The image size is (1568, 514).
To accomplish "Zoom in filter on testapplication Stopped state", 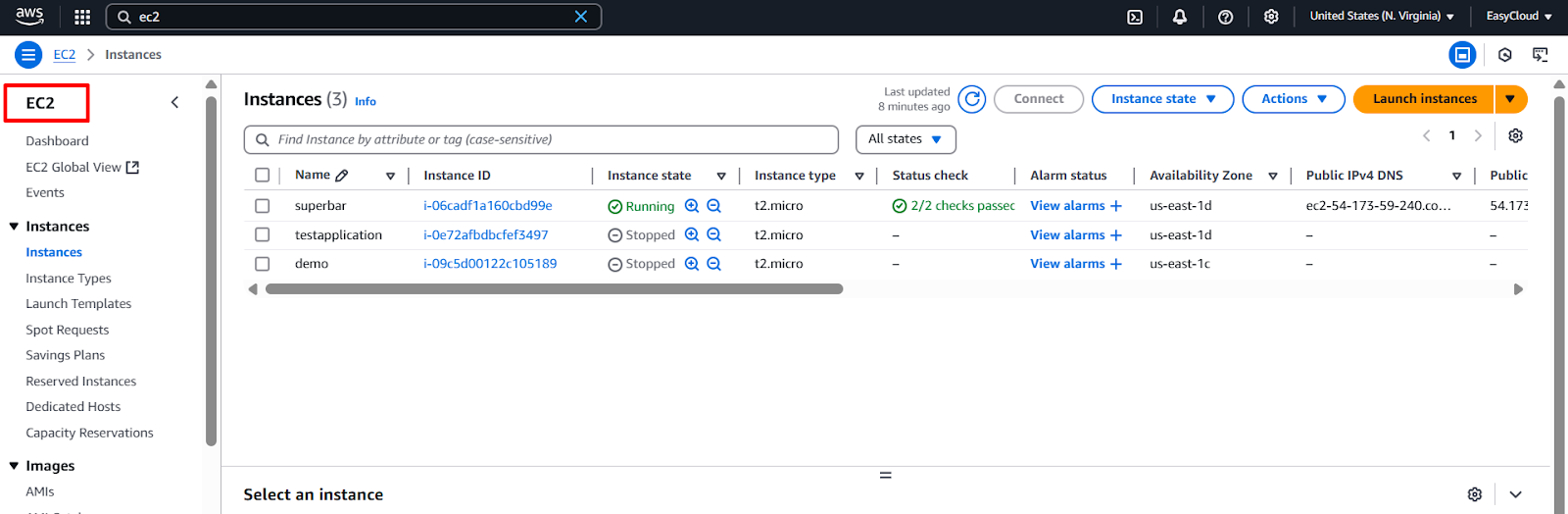I will pyautogui.click(x=692, y=234).
